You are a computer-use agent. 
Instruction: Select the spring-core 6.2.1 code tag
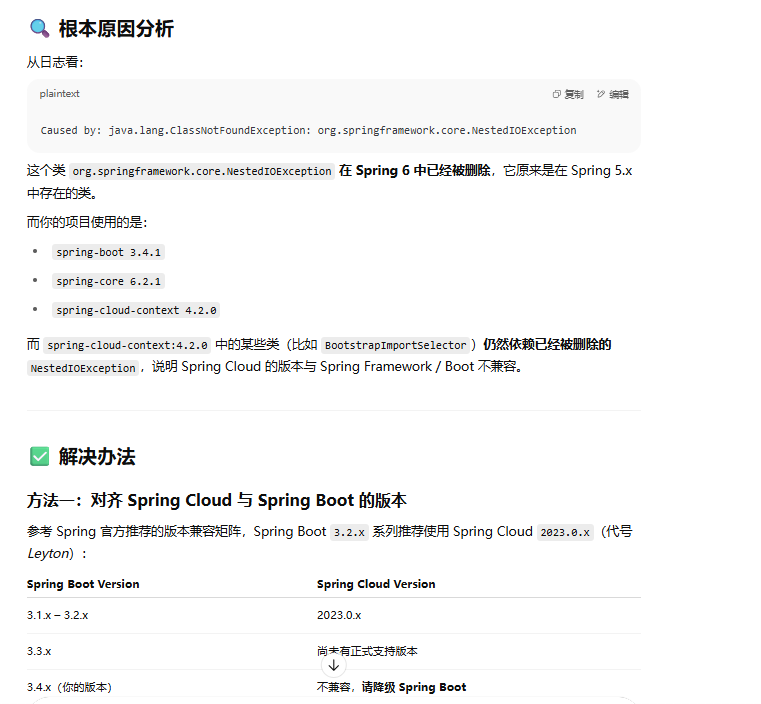[x=109, y=281]
